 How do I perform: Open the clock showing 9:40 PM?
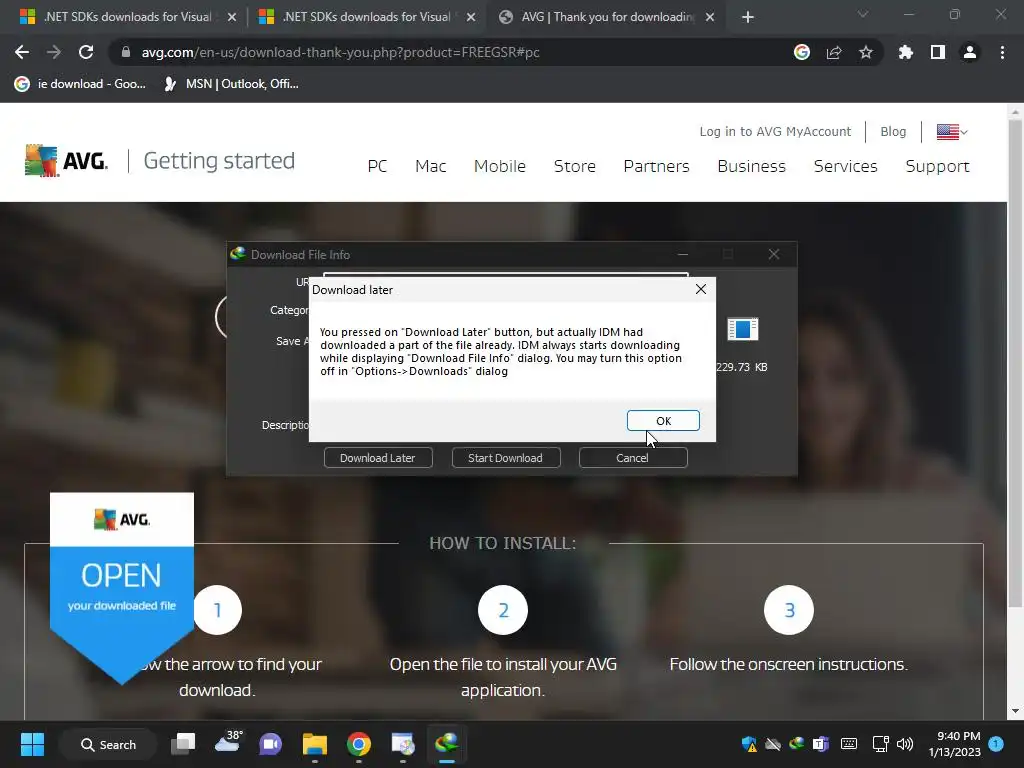tap(955, 744)
